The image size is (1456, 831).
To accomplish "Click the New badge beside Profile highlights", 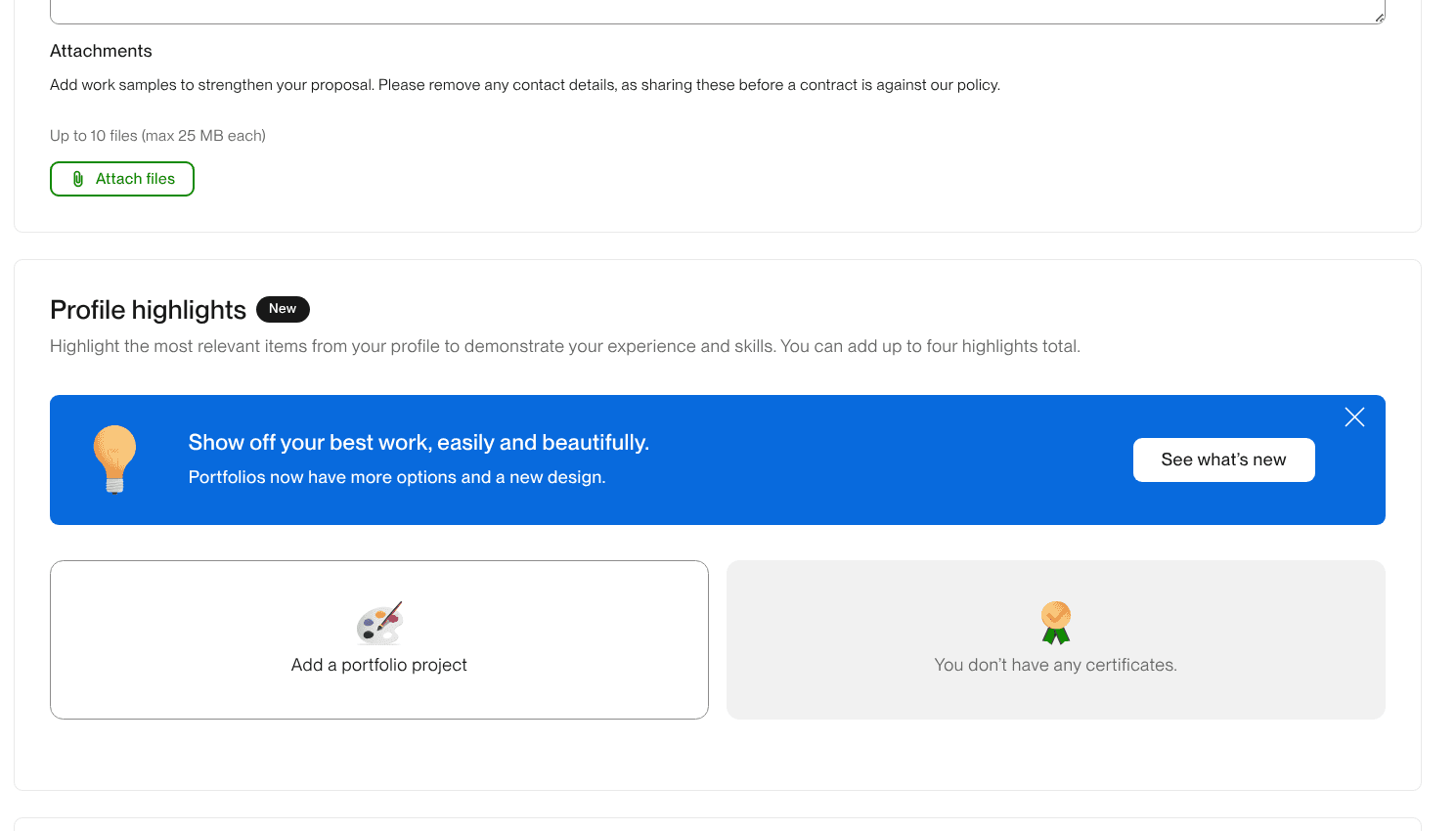I will [x=283, y=309].
